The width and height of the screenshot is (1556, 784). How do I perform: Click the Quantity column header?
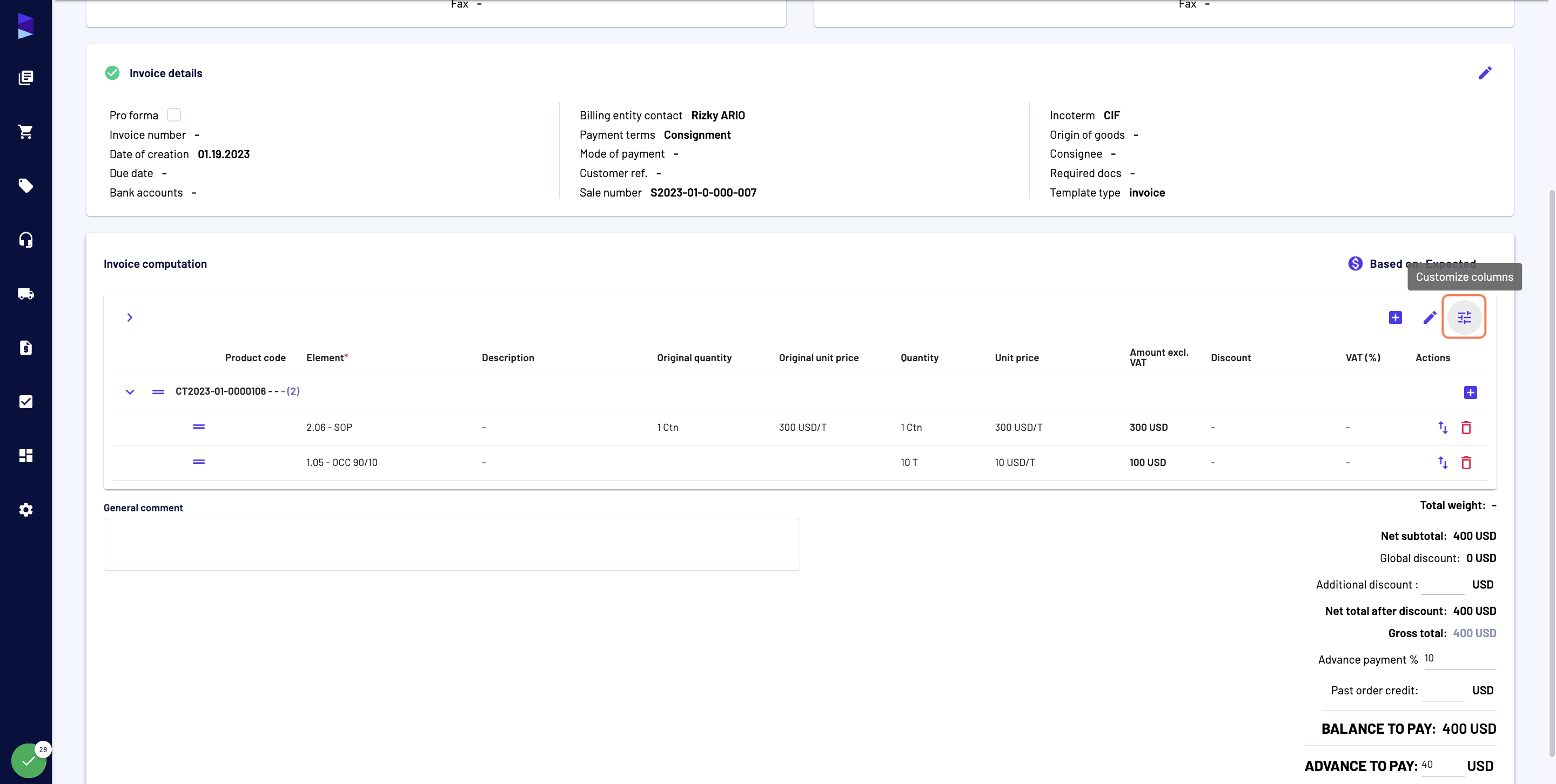coord(920,358)
